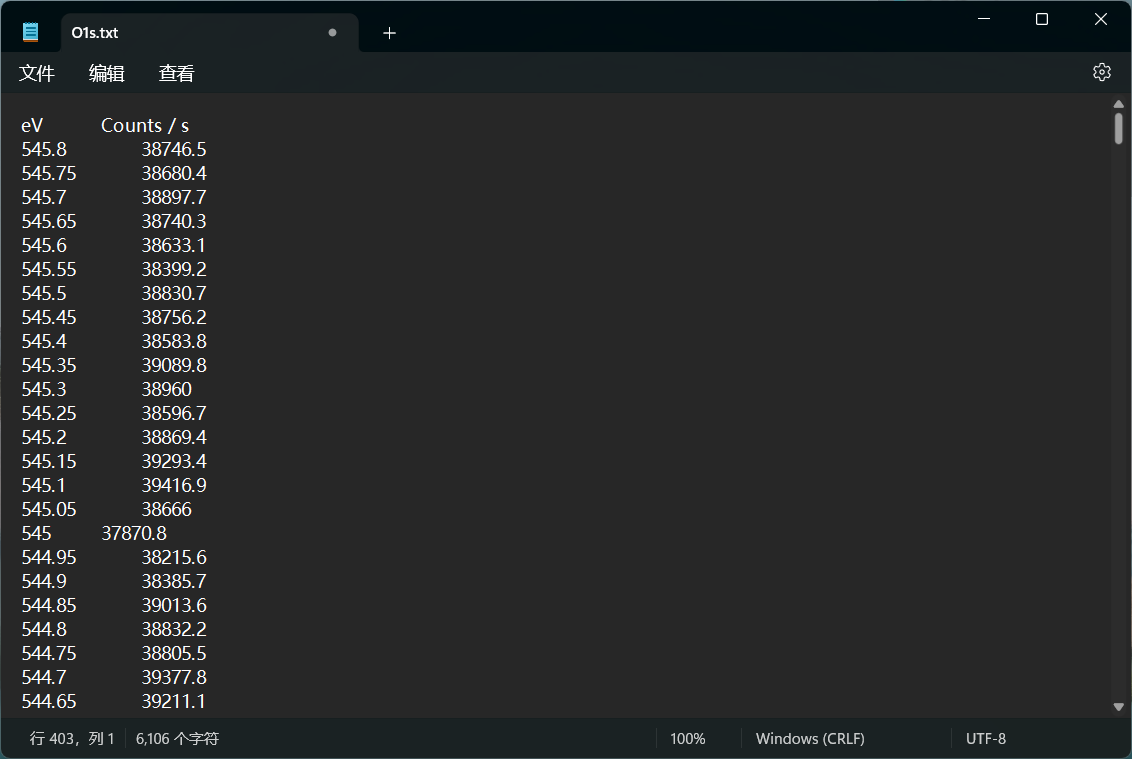
Task: Click on count value 38960
Action: pyautogui.click(x=167, y=389)
